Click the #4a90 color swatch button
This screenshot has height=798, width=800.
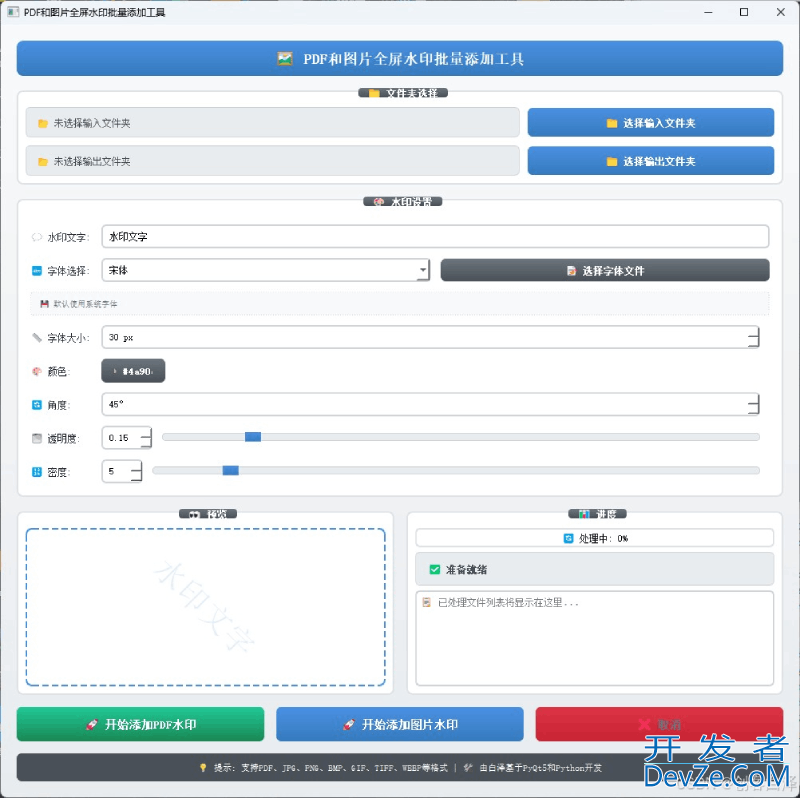(133, 371)
